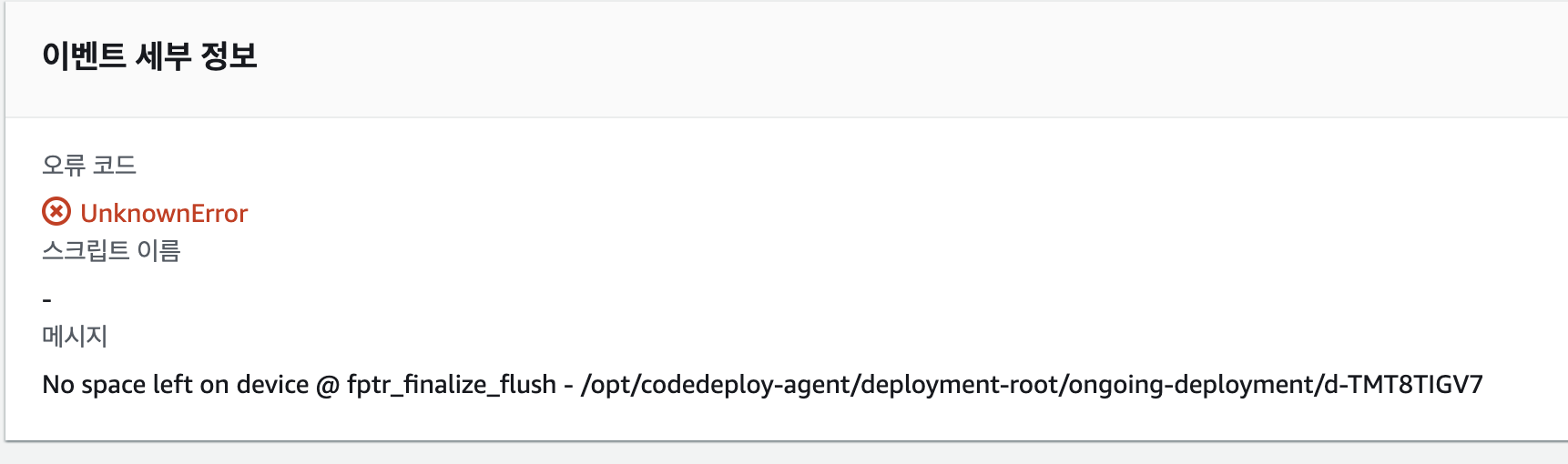1568x464 pixels.
Task: Click the 메시지 label
Action: pyautogui.click(x=75, y=336)
